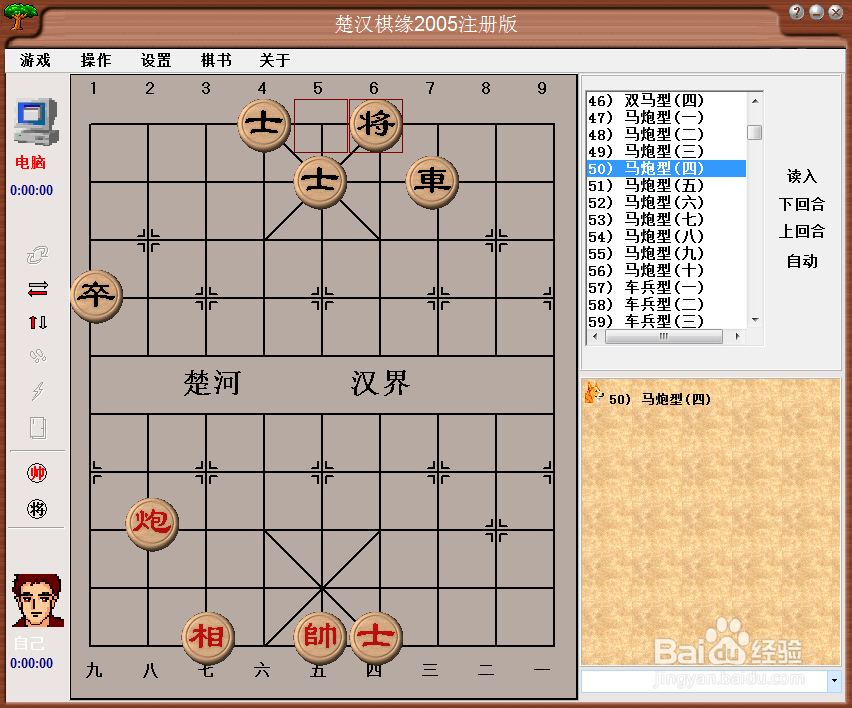Viewport: 852px width, 708px height.
Task: Click the list scroll up arrow
Action: pyautogui.click(x=755, y=101)
